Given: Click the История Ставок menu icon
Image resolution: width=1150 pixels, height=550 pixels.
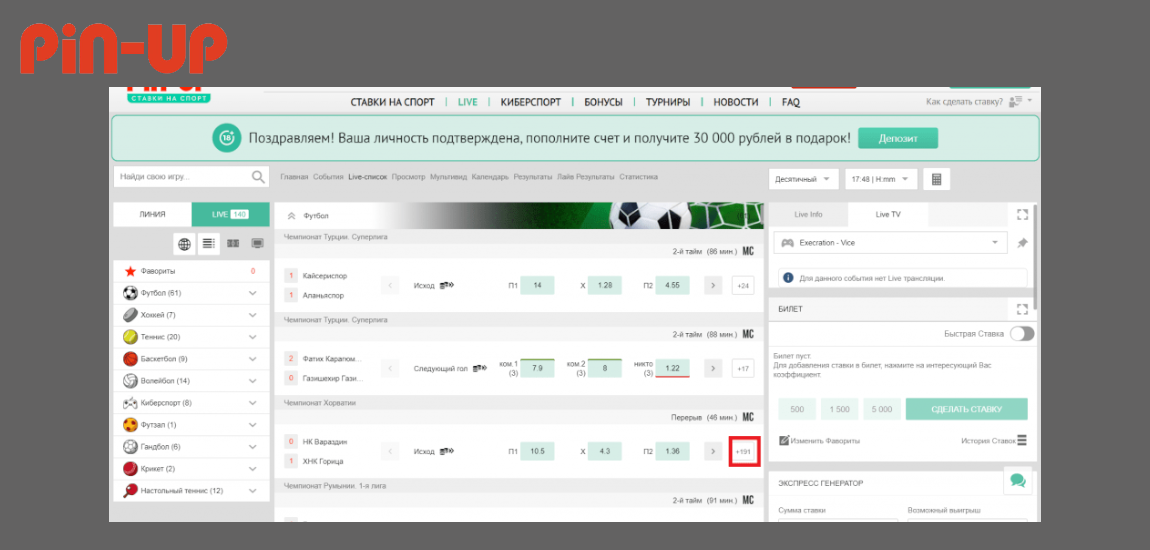Looking at the screenshot, I should coord(1022,441).
